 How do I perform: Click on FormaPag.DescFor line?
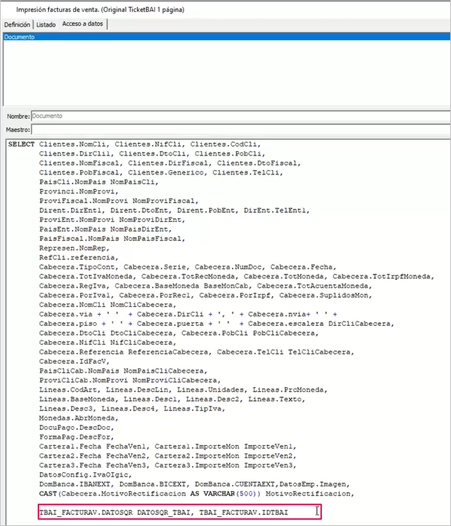click(x=77, y=437)
